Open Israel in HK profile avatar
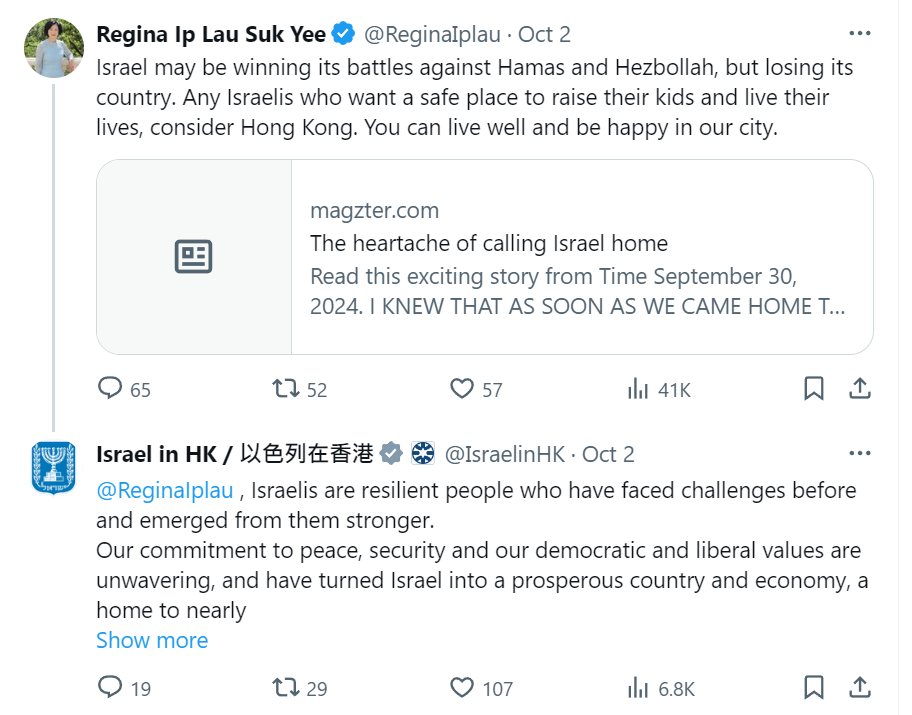The image size is (912, 715). coord(54,467)
